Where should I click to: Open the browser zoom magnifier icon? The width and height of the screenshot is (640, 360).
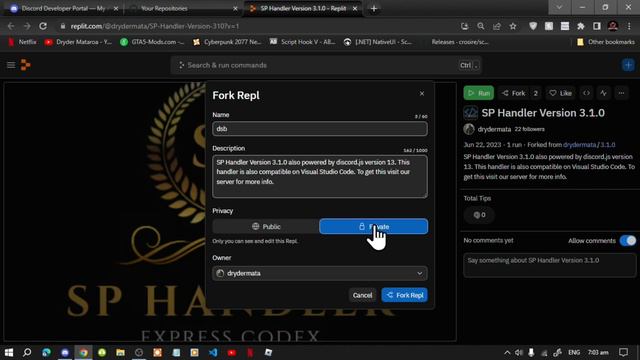(480, 26)
